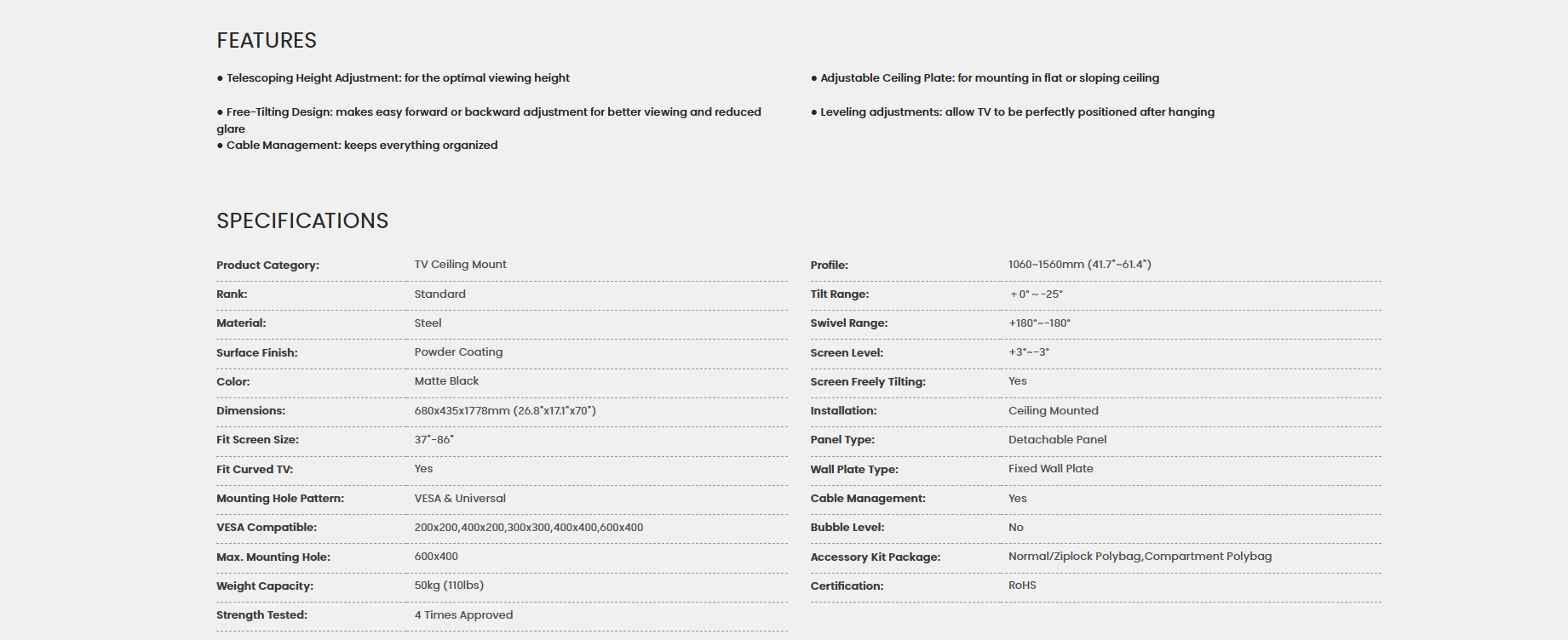This screenshot has height=640, width=1568.
Task: Select the Matte Black color value
Action: click(446, 381)
